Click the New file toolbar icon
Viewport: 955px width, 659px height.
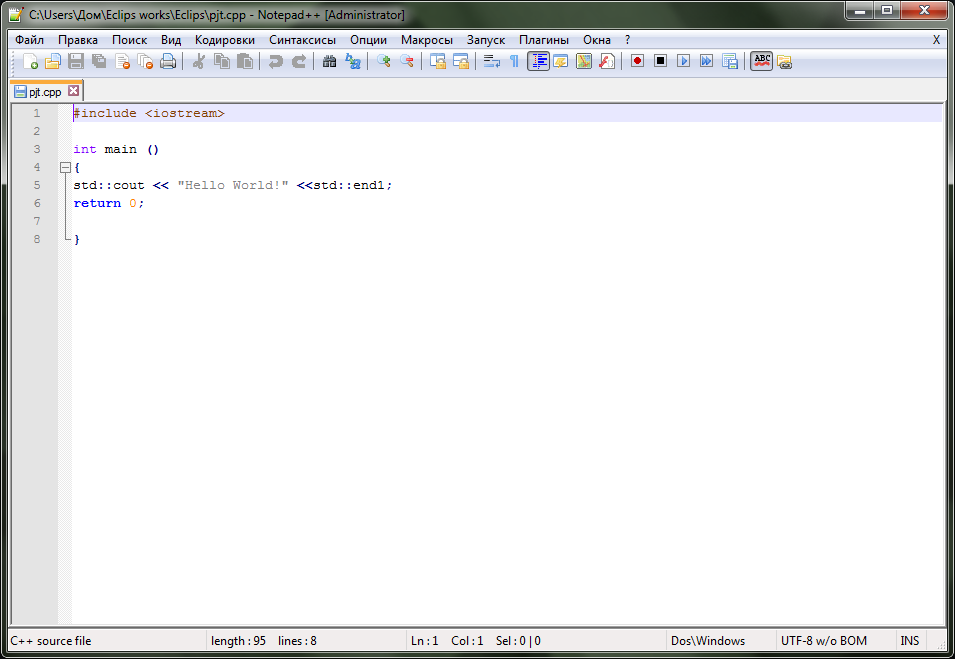30,62
